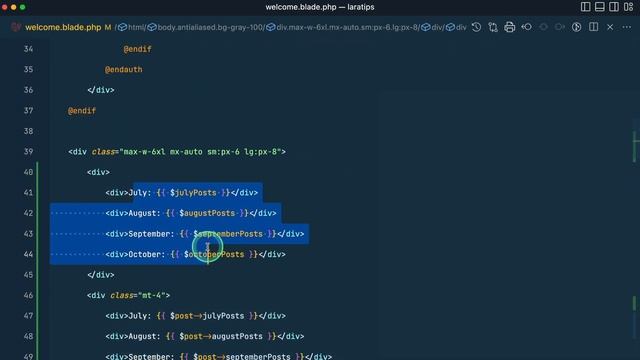Image resolution: width=640 pixels, height=360 pixels.
Task: Open file history timeline clock icon
Action: (x=476, y=27)
